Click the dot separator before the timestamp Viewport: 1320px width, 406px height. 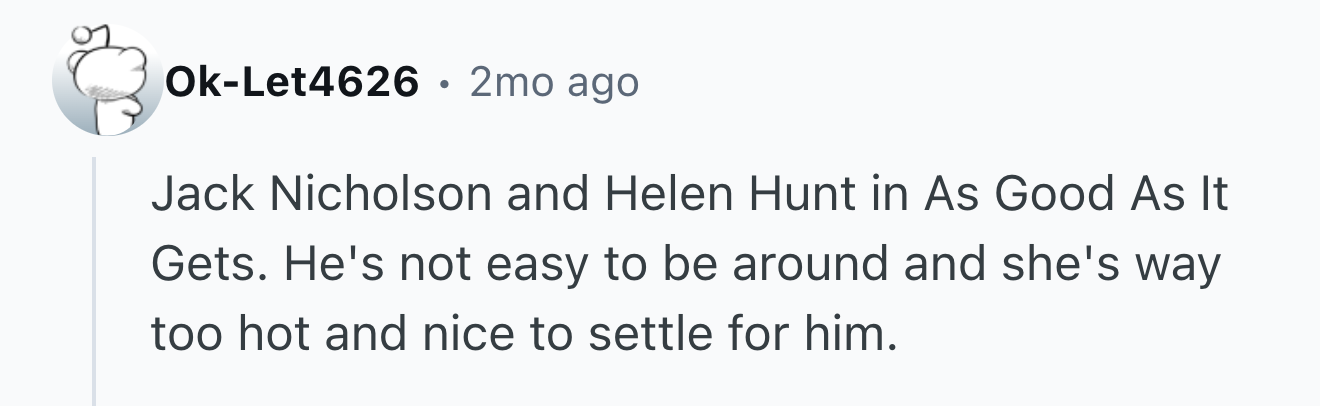[443, 83]
